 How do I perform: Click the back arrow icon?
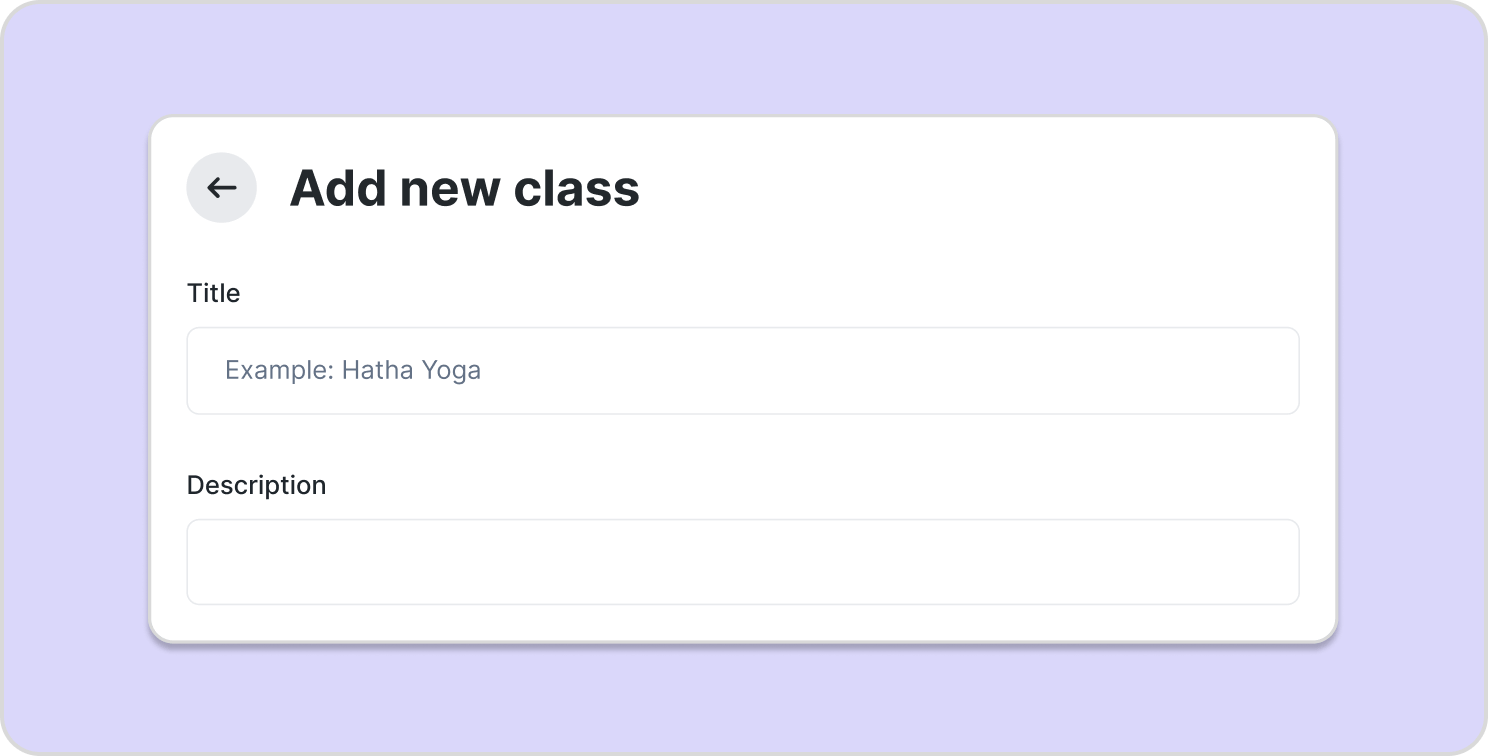(x=222, y=188)
